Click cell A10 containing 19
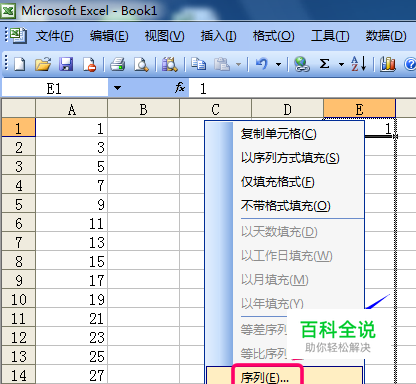Screen dimensions: 416x384 (x=71, y=299)
